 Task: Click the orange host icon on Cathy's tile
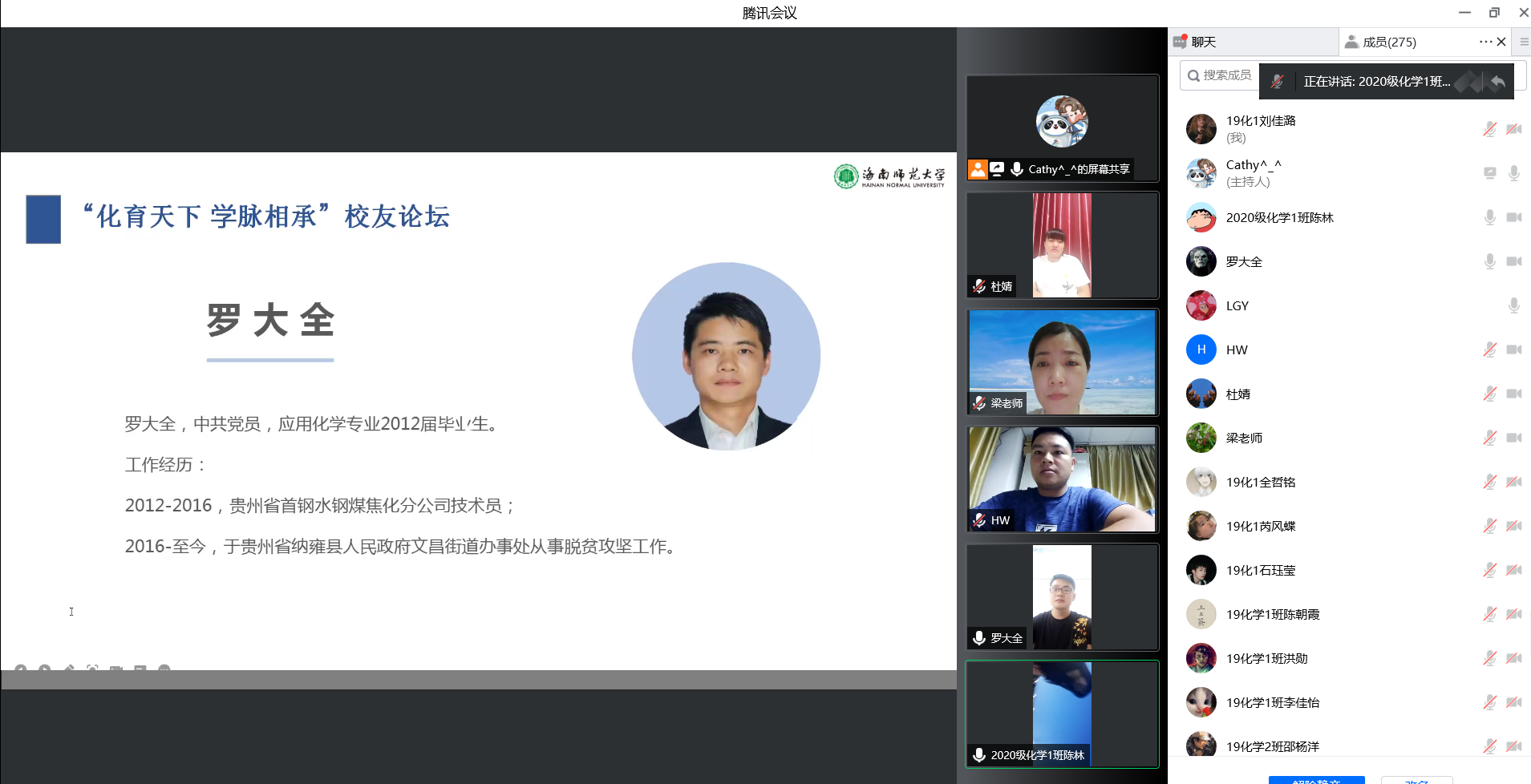pyautogui.click(x=978, y=169)
